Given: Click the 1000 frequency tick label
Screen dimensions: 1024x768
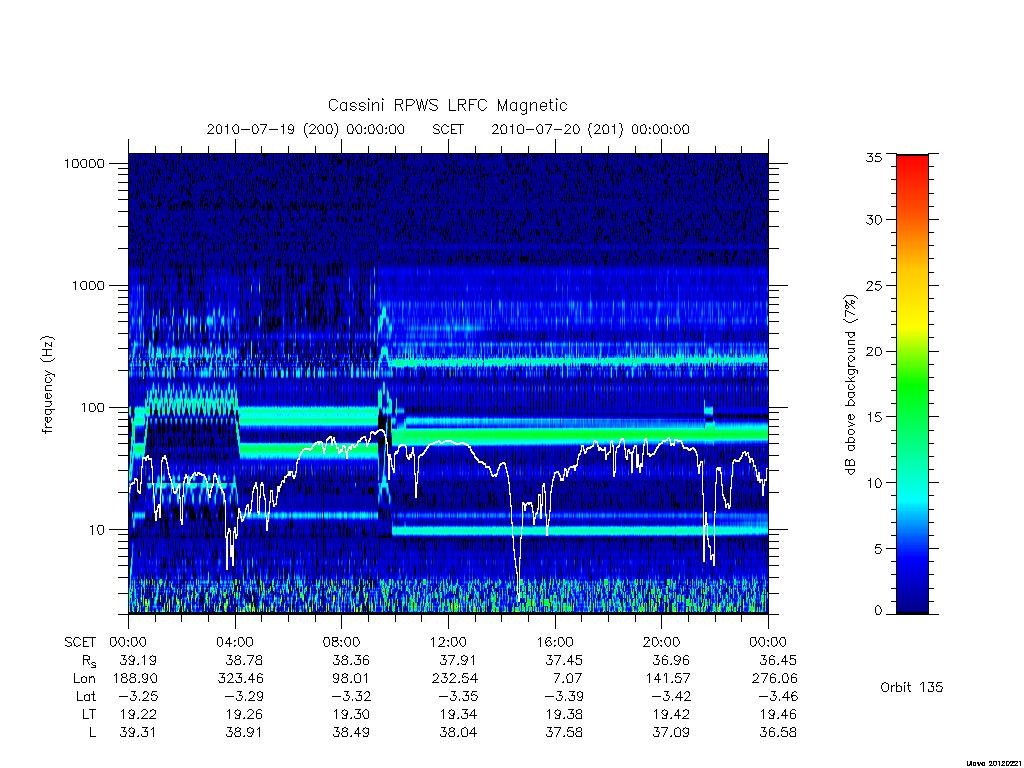Looking at the screenshot, I should (88, 285).
